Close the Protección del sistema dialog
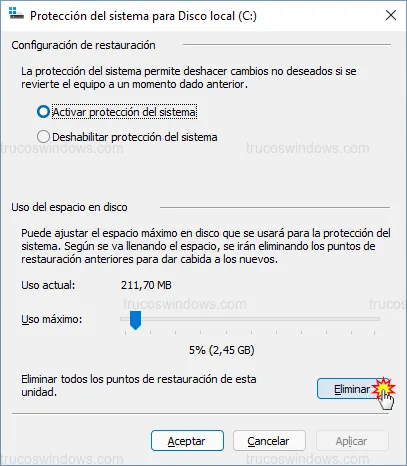The image size is (407, 466). (391, 15)
